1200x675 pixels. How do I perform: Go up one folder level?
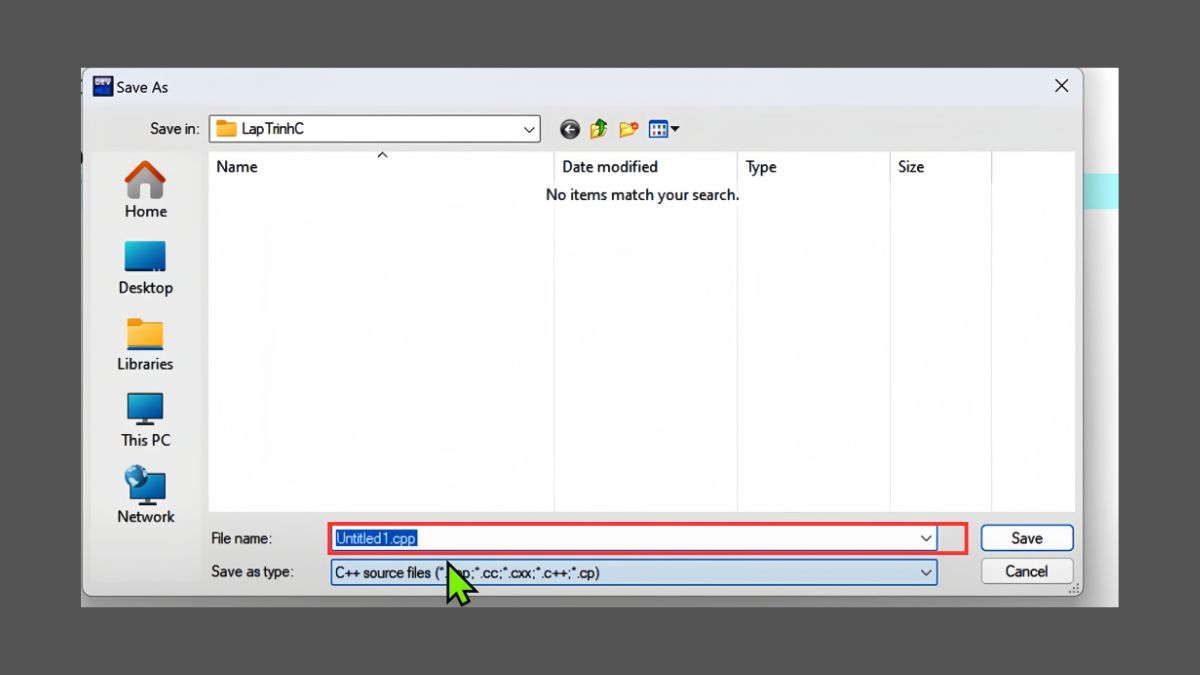[597, 128]
